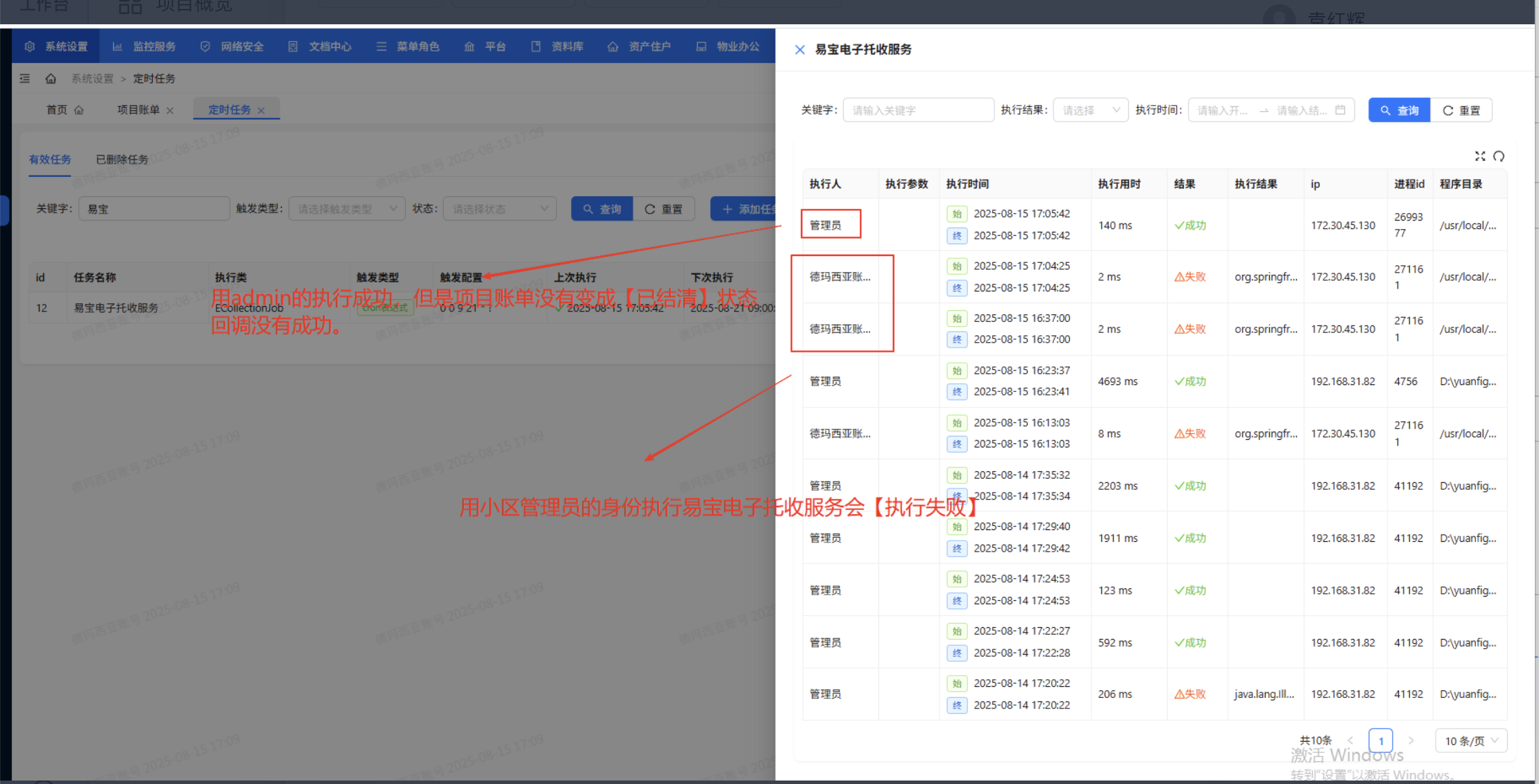
Task: Switch to 已删除任务 tab
Action: pyautogui.click(x=122, y=160)
